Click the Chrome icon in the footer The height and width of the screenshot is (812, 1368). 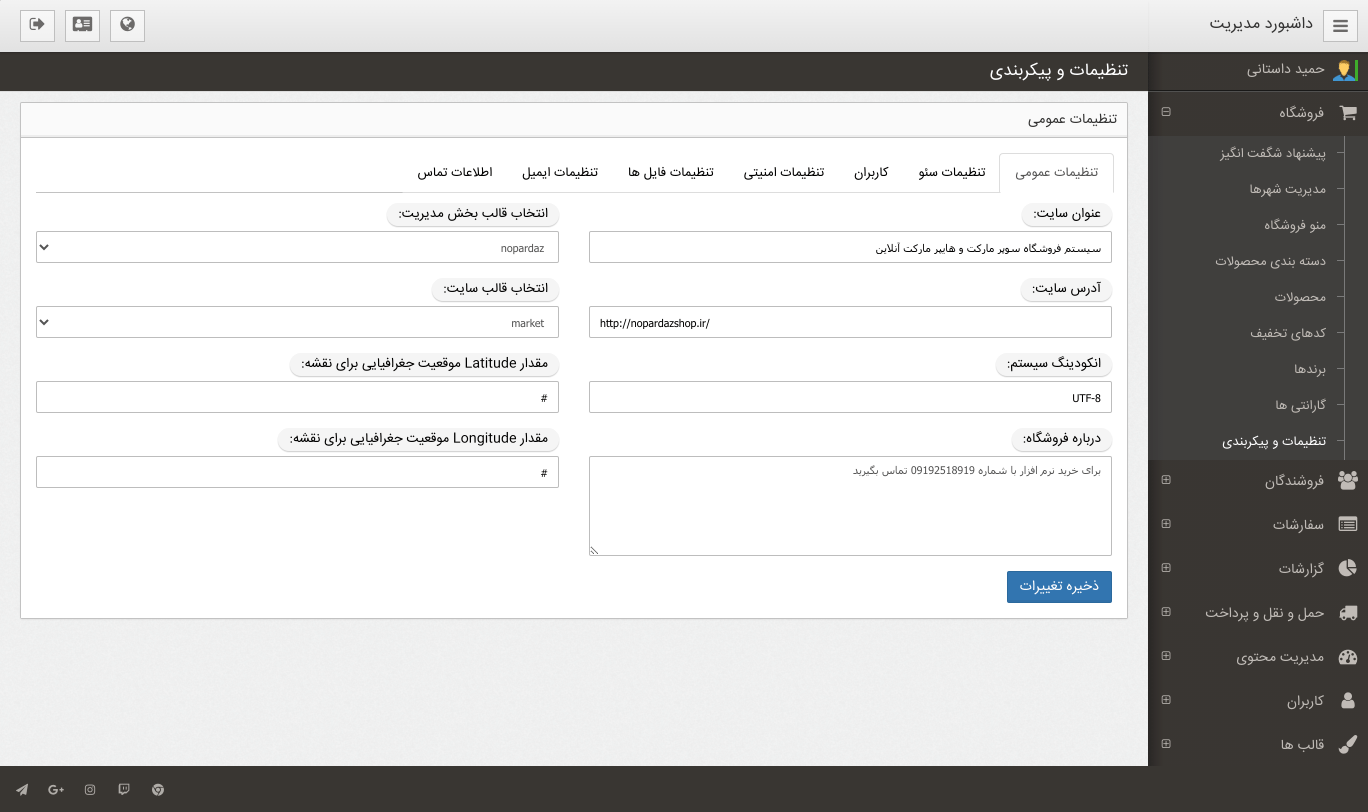pyautogui.click(x=158, y=790)
